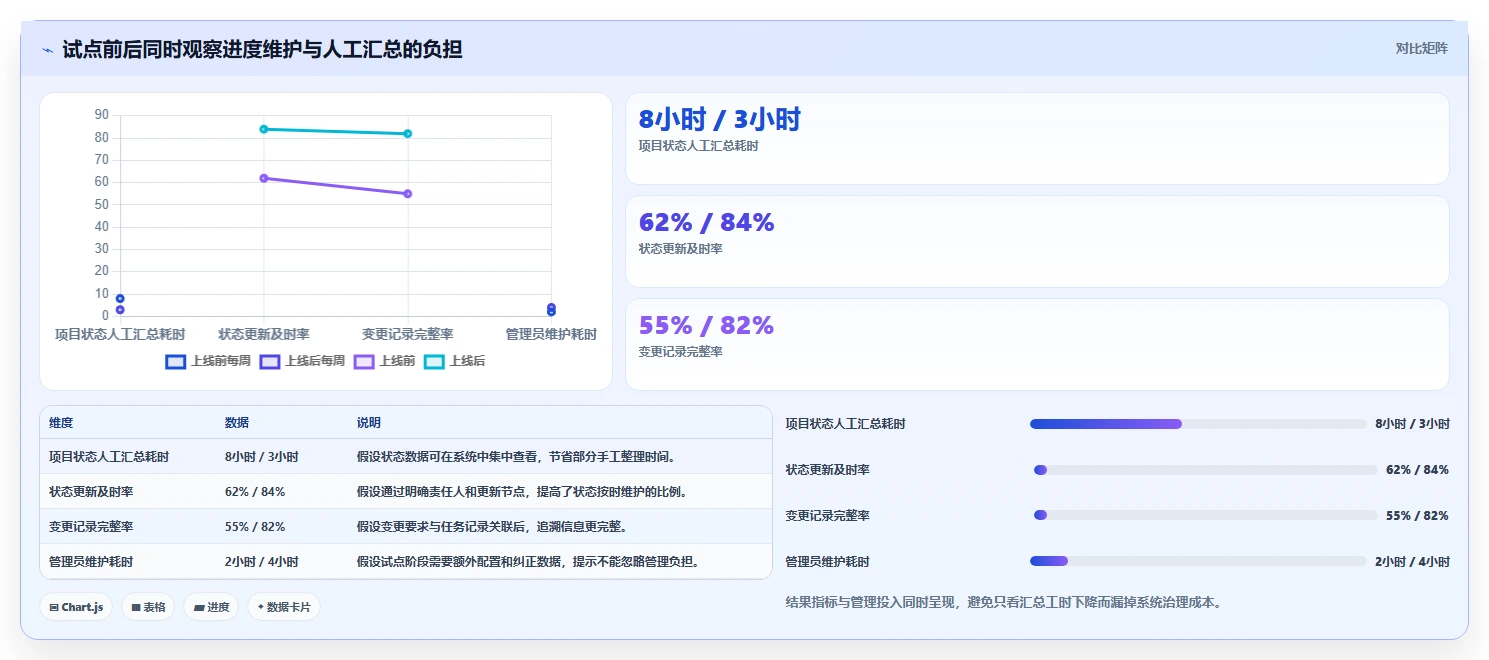Image resolution: width=1489 pixels, height=660 pixels.
Task: Click the 变更记录完整率 x-axis label
Action: pos(408,334)
